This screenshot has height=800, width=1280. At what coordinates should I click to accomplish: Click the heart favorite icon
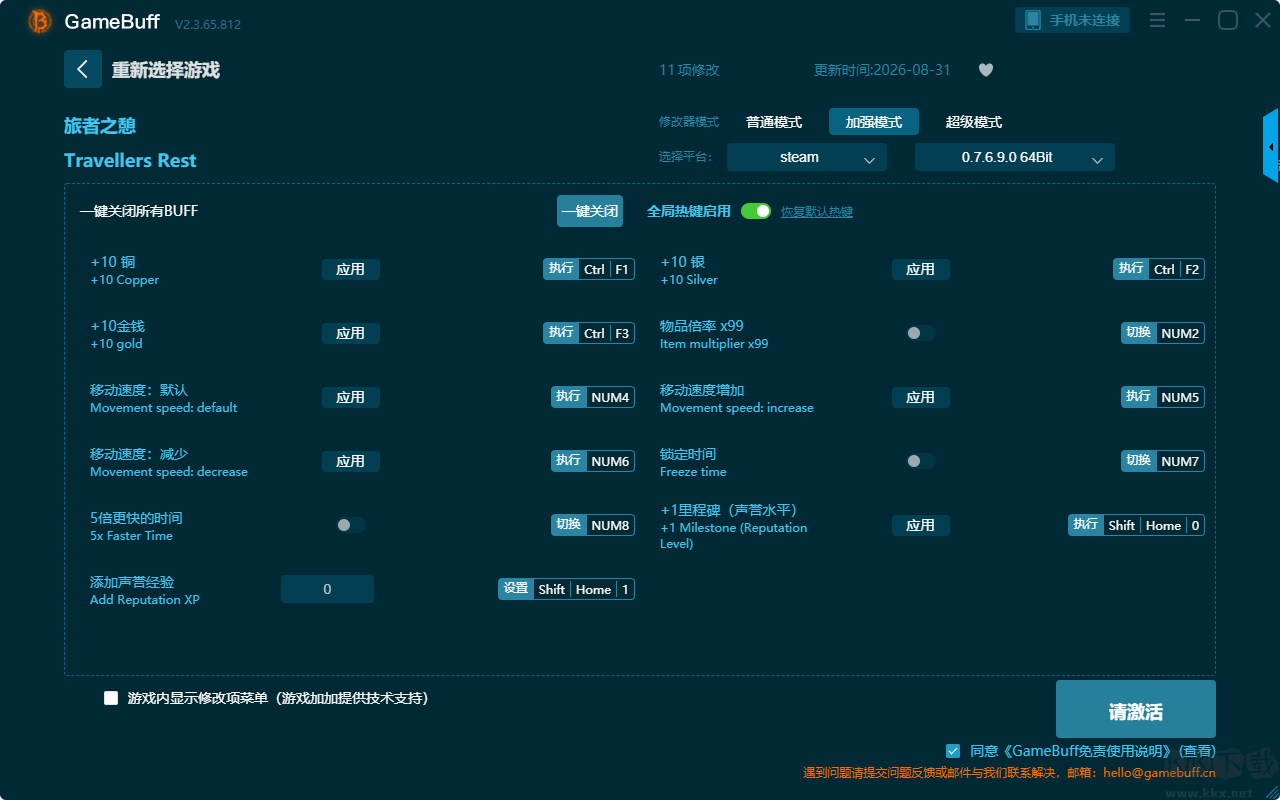(986, 70)
